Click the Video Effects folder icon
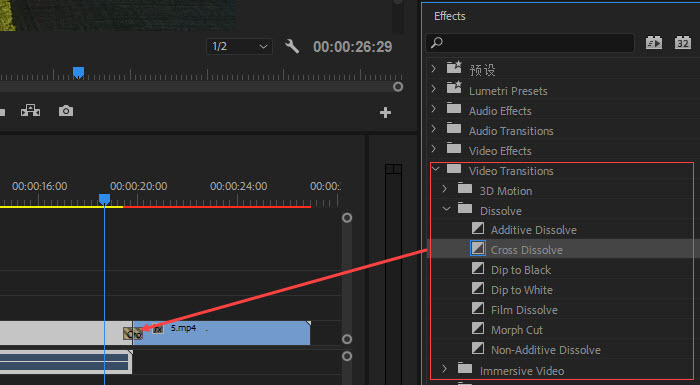Screen dimensions: 700x385 (x=454, y=148)
